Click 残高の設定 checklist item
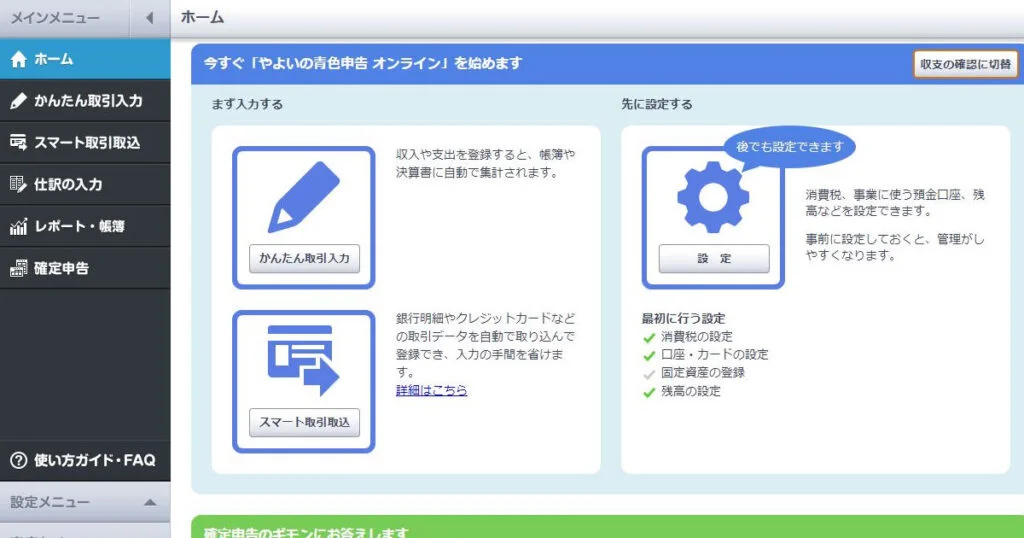Viewport: 1024px width, 538px height. coord(691,392)
